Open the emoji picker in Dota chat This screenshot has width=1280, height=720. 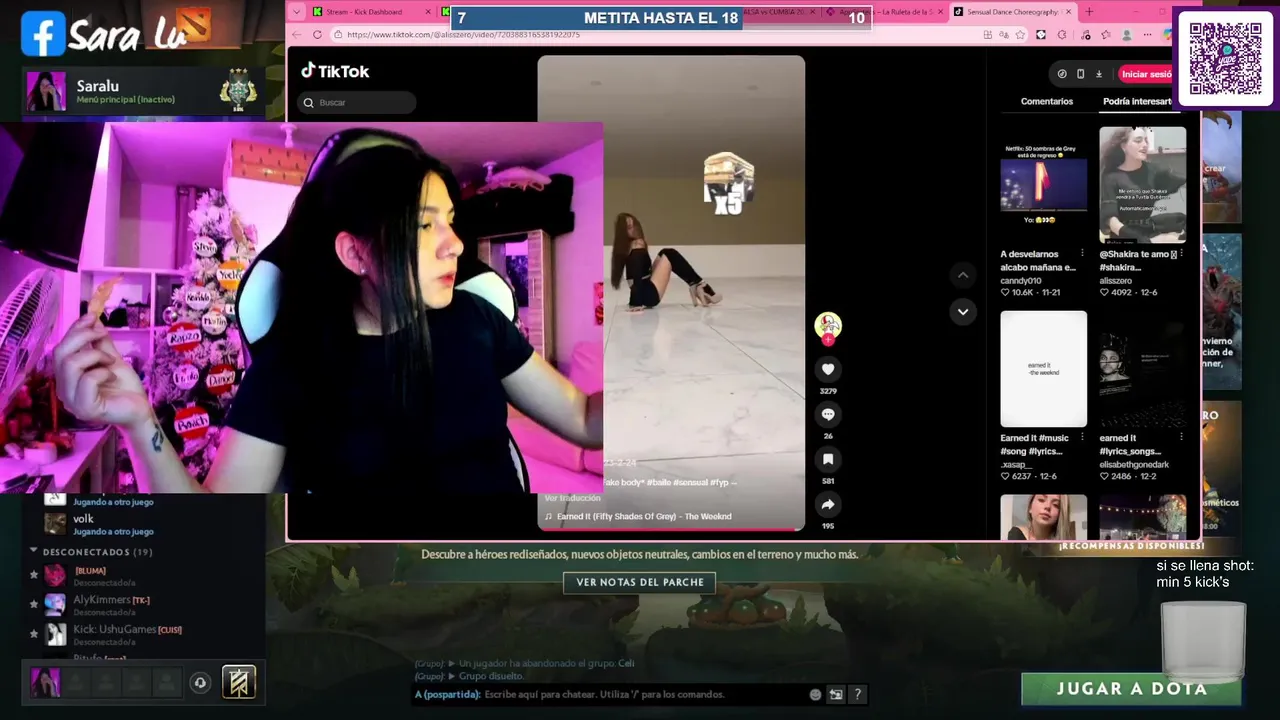(x=815, y=694)
